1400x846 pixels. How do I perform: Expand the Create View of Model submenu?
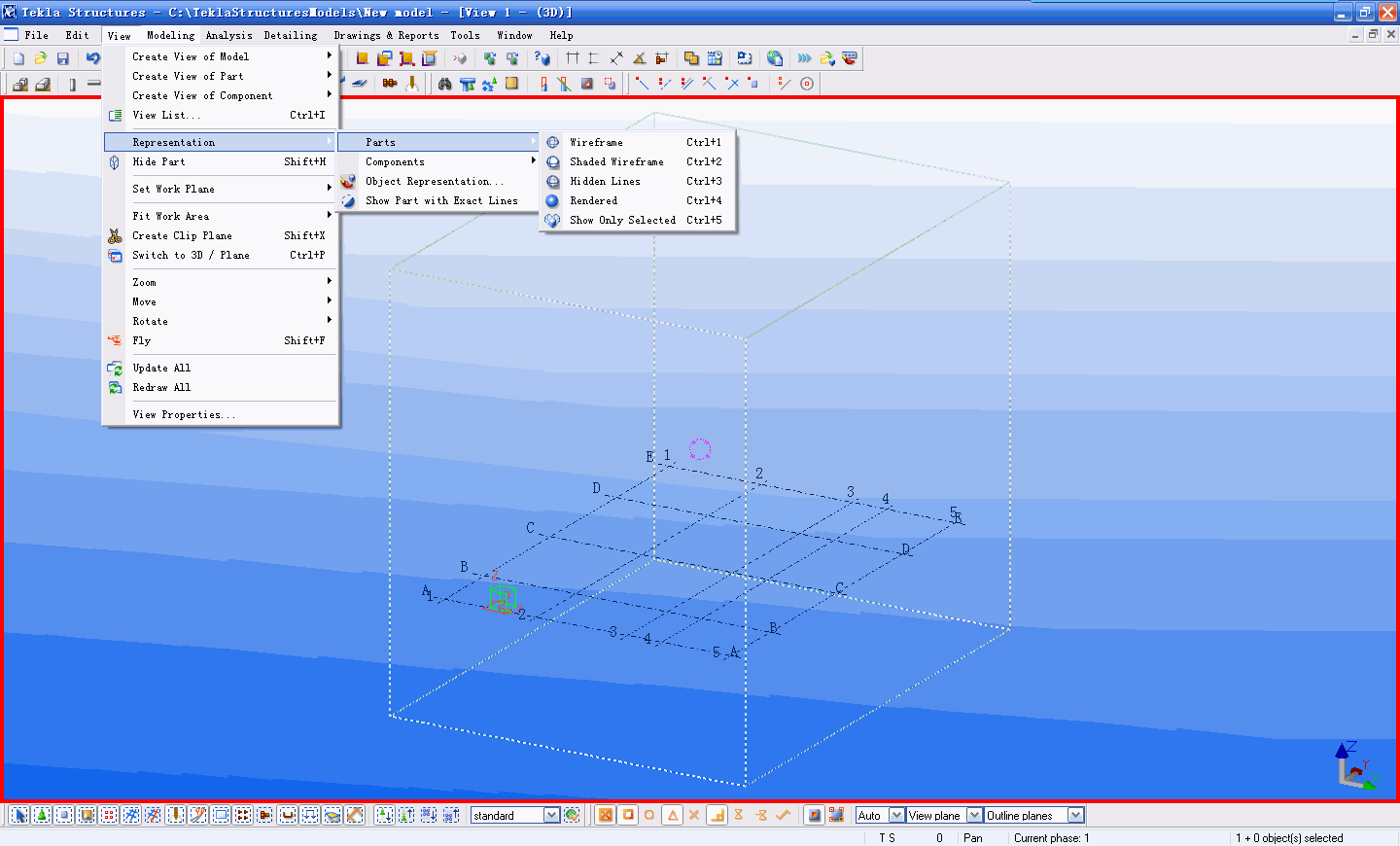221,56
